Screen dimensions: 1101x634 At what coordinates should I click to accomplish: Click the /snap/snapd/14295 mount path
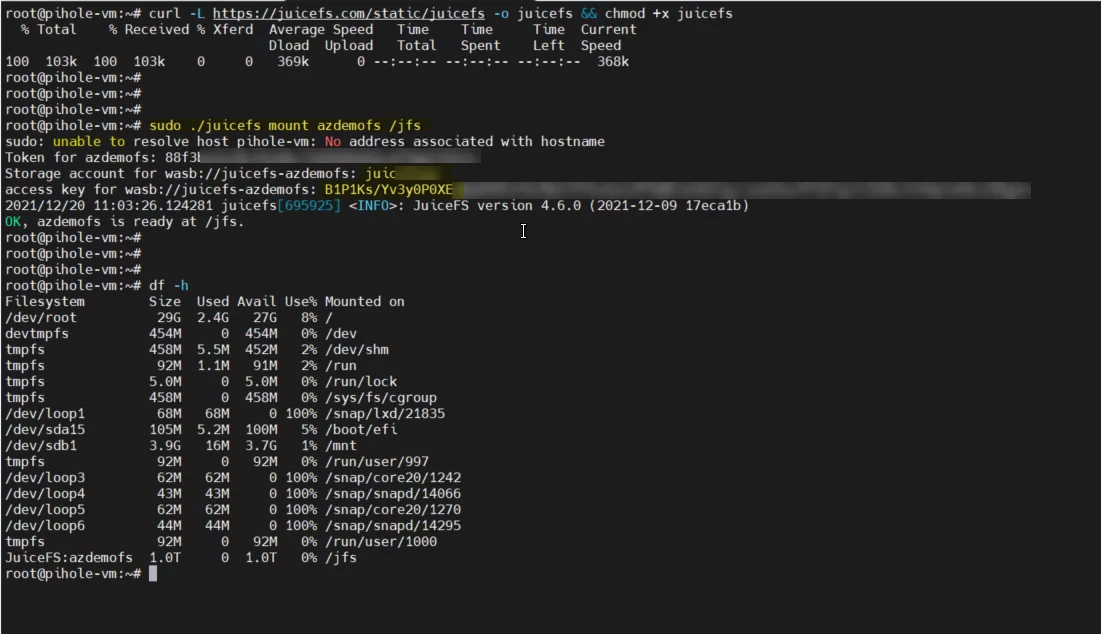393,526
